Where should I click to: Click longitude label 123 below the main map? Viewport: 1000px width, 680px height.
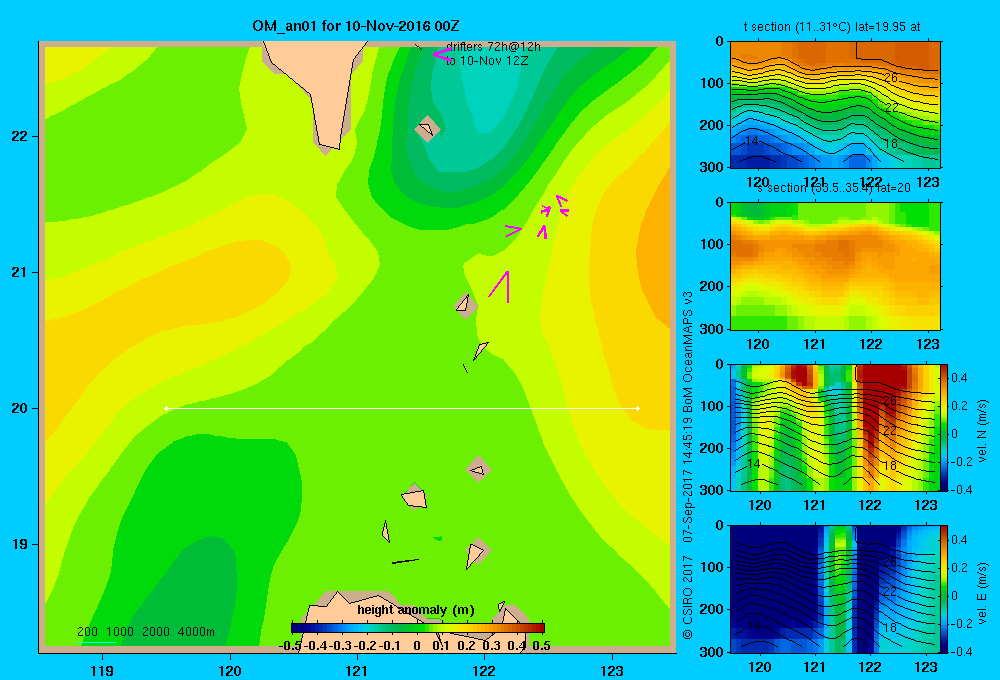coord(612,670)
